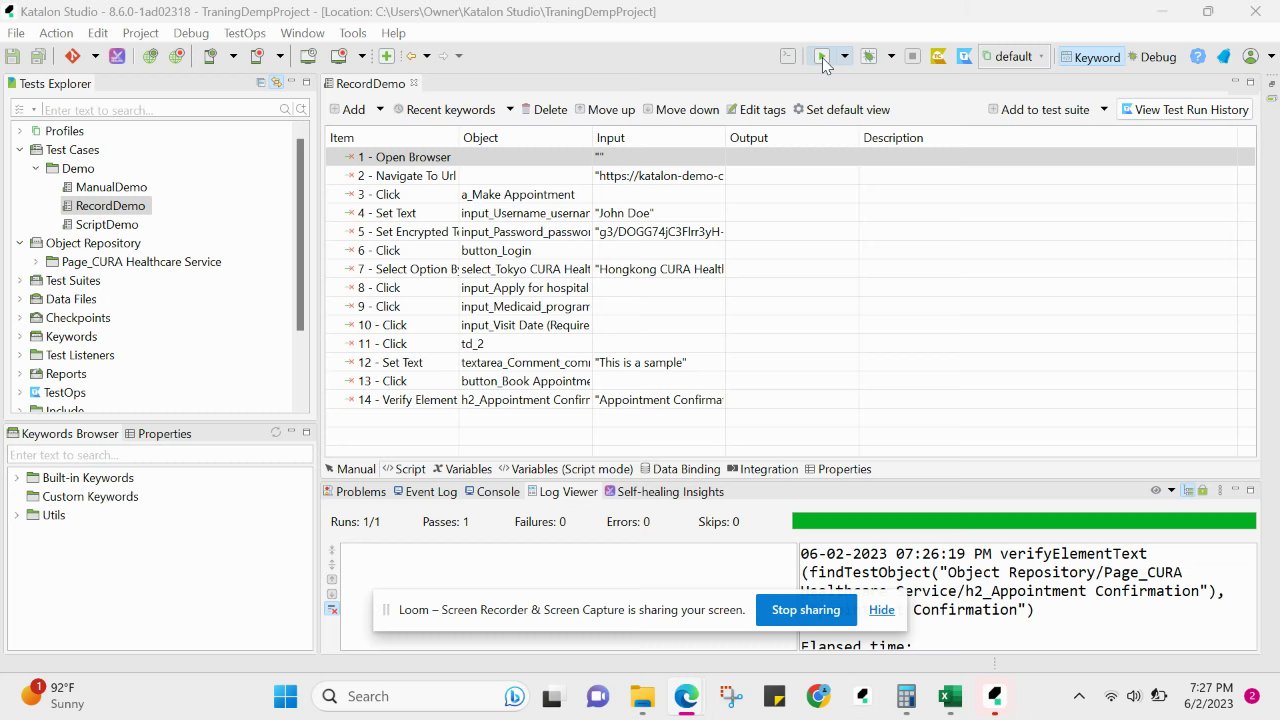Click the Spy Windows icon
1280x720 pixels.
tap(308, 57)
